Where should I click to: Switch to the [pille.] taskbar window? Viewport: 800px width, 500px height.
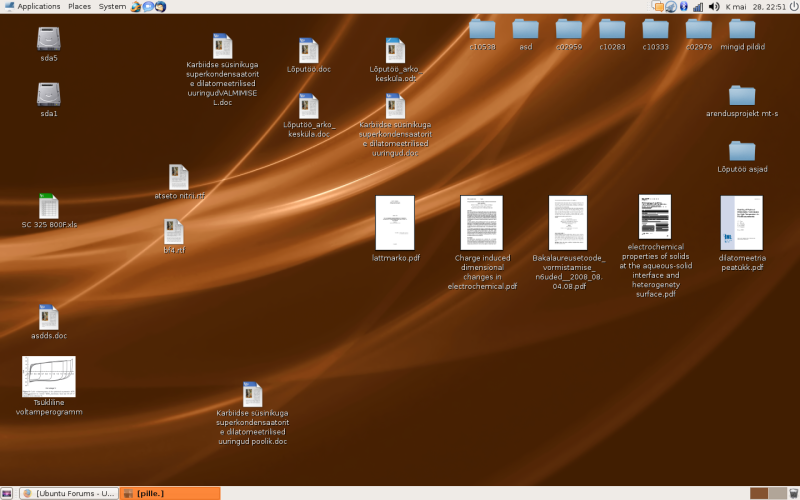pos(170,493)
